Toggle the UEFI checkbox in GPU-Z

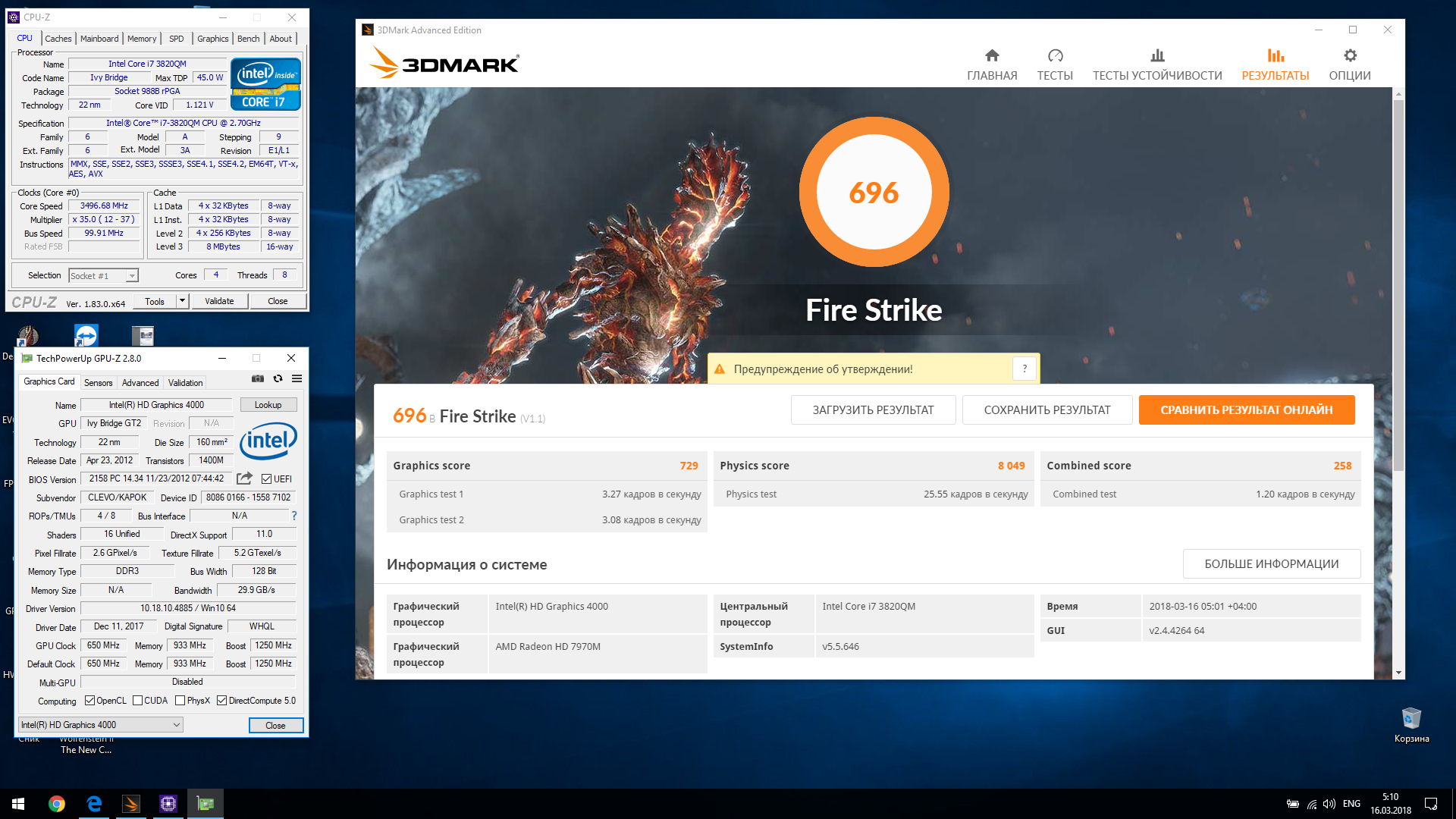point(266,479)
